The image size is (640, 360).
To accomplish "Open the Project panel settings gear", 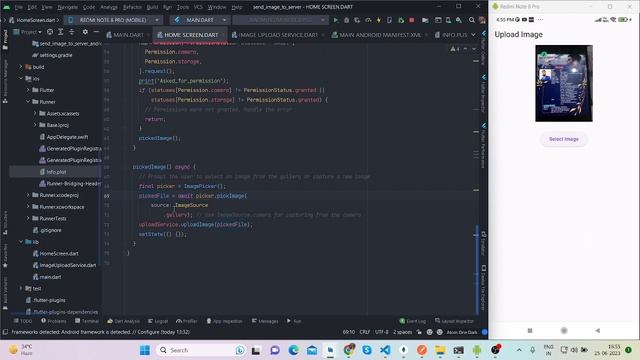I will click(x=85, y=31).
